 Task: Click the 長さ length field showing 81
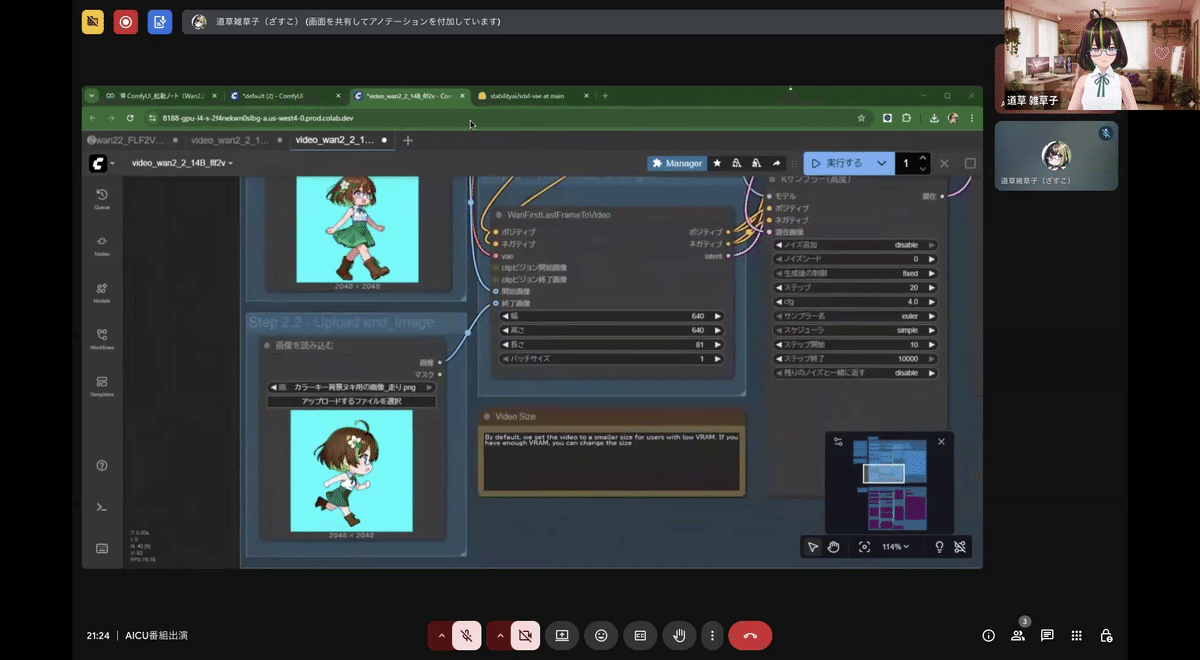(611, 344)
